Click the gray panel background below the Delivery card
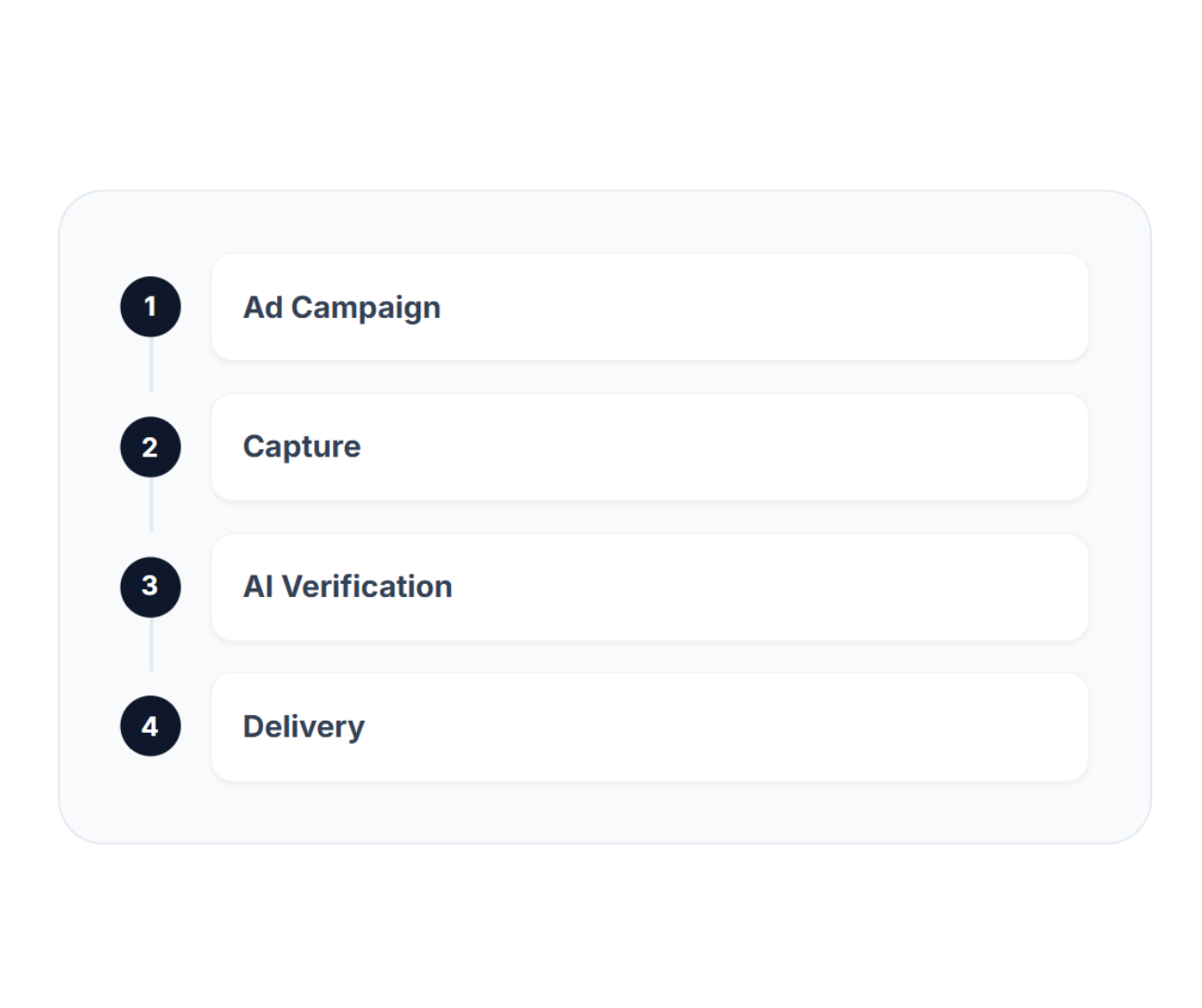Viewport: 1202px width, 1008px height. tap(604, 814)
